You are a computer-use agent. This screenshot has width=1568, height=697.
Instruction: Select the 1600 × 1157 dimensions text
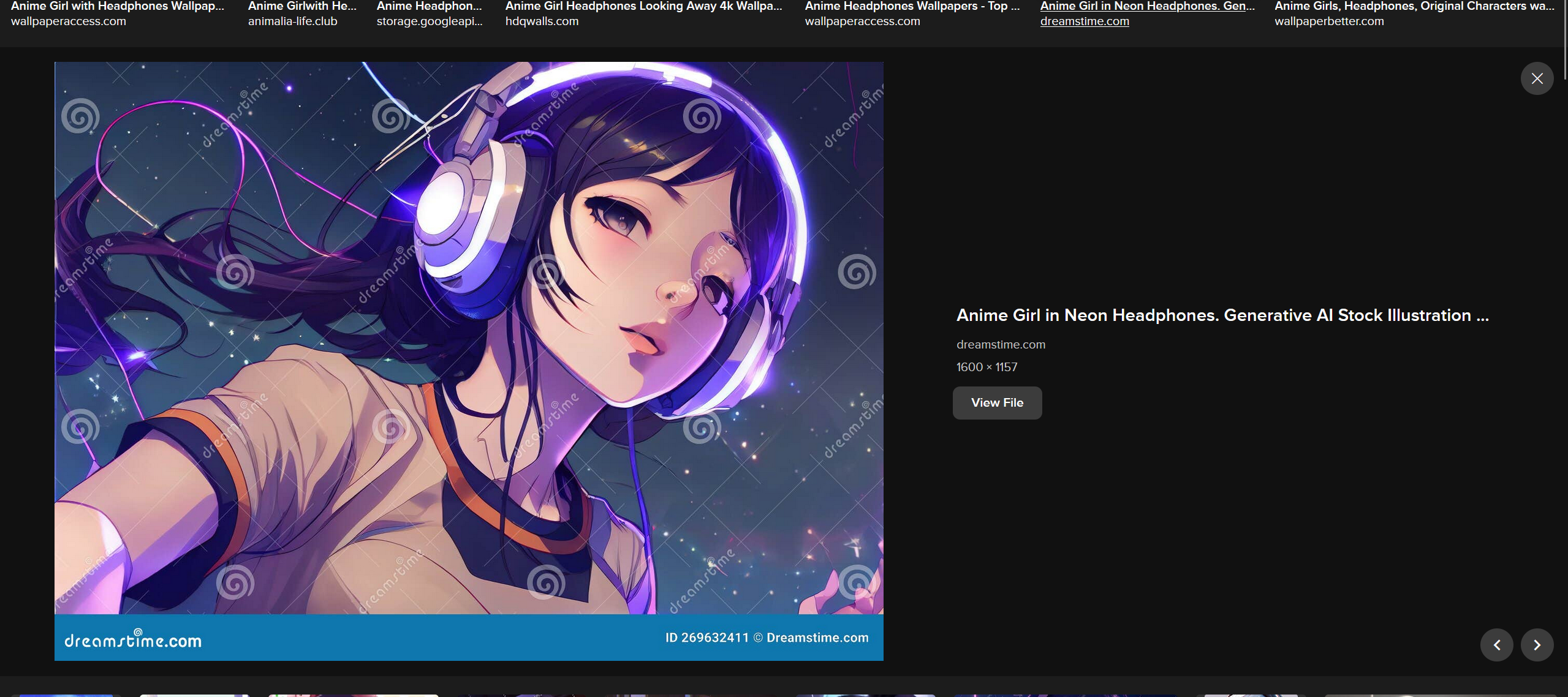[x=987, y=367]
